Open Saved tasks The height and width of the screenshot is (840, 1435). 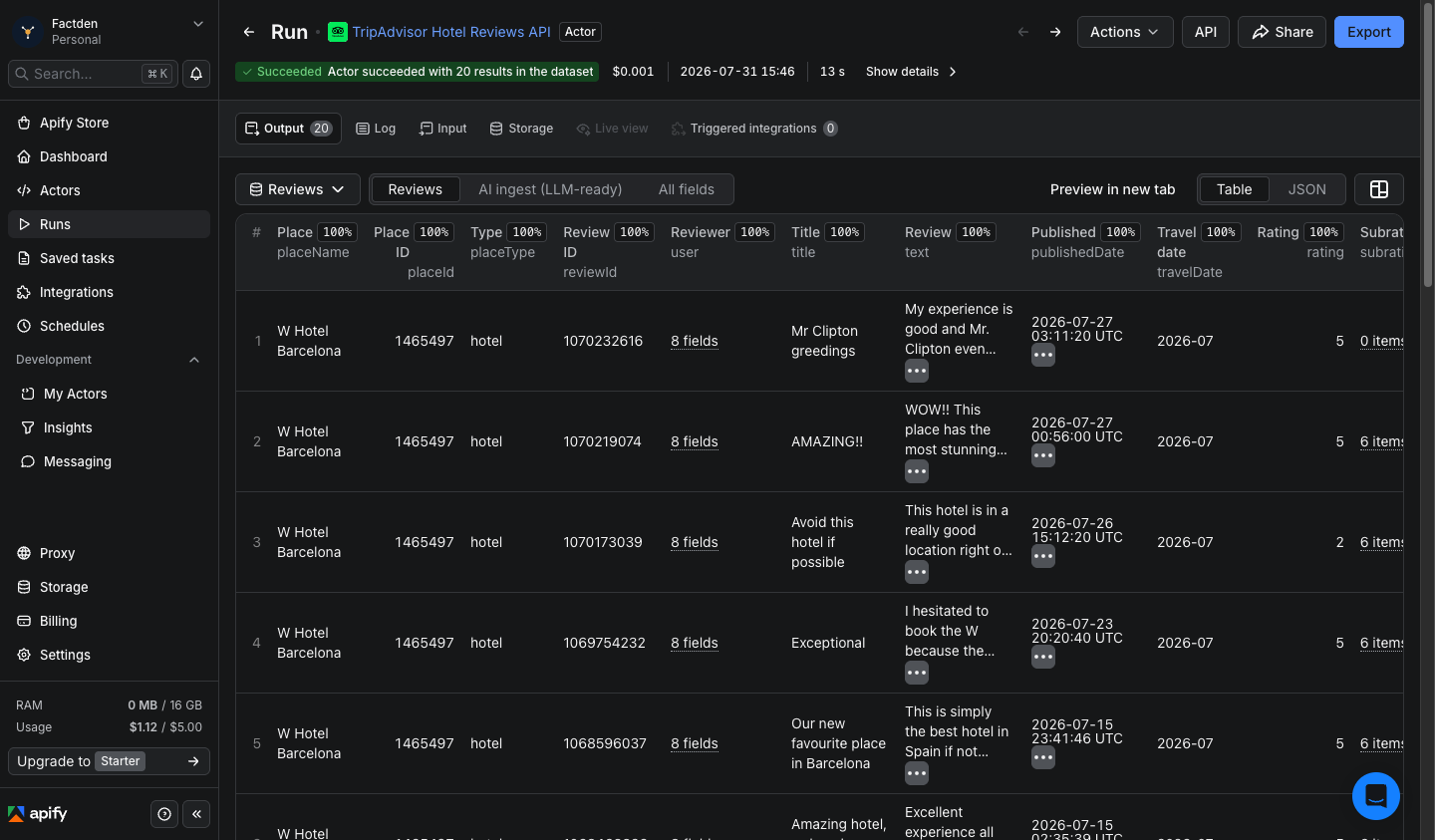(110, 258)
